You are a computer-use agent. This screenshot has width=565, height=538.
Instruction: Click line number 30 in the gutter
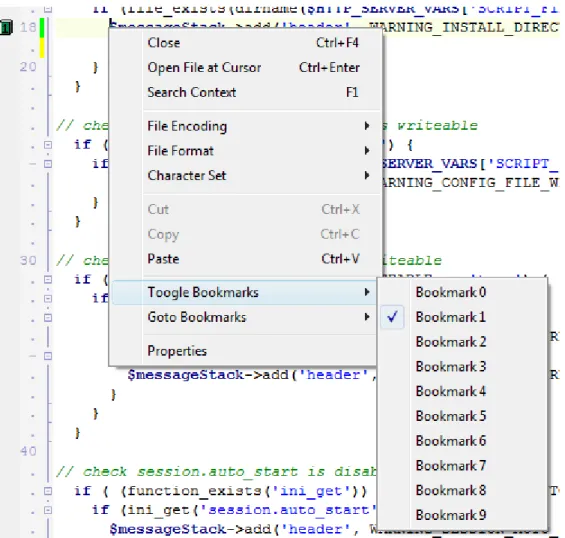28,260
